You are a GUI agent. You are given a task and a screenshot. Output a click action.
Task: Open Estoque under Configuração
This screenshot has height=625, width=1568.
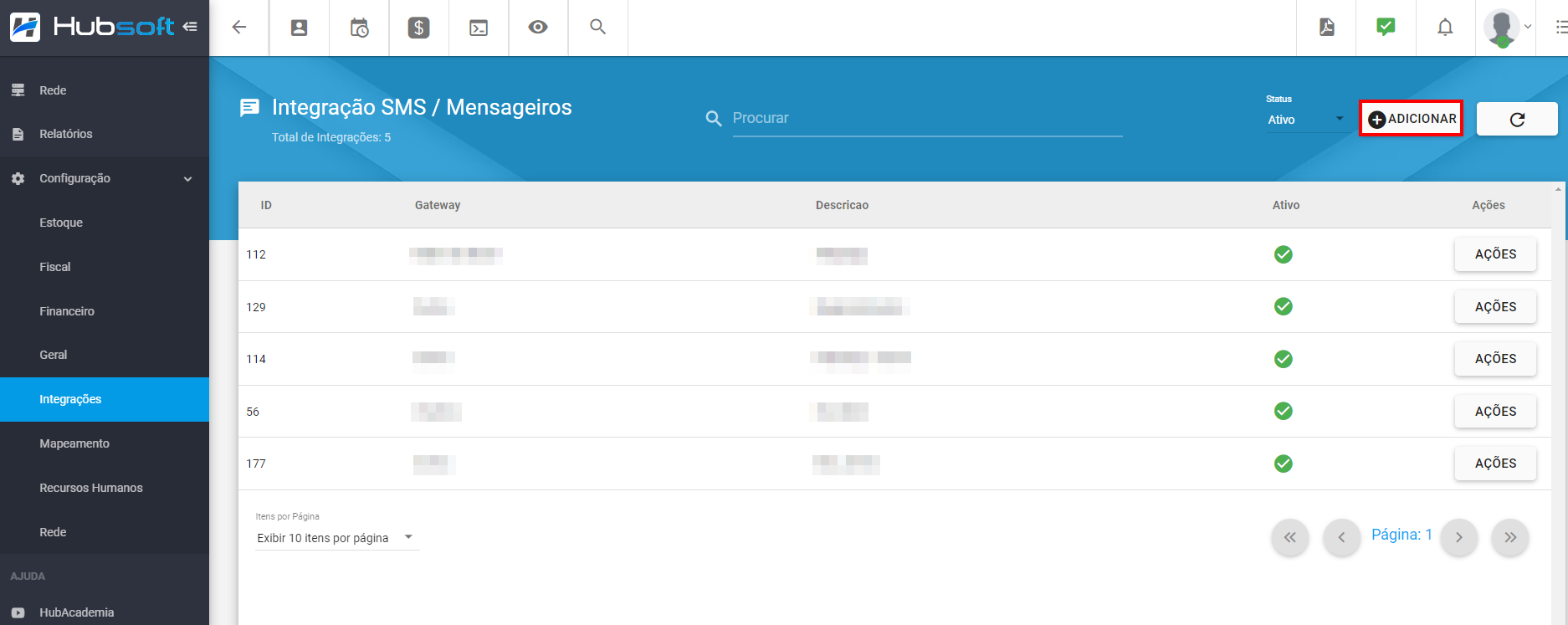tap(105, 223)
